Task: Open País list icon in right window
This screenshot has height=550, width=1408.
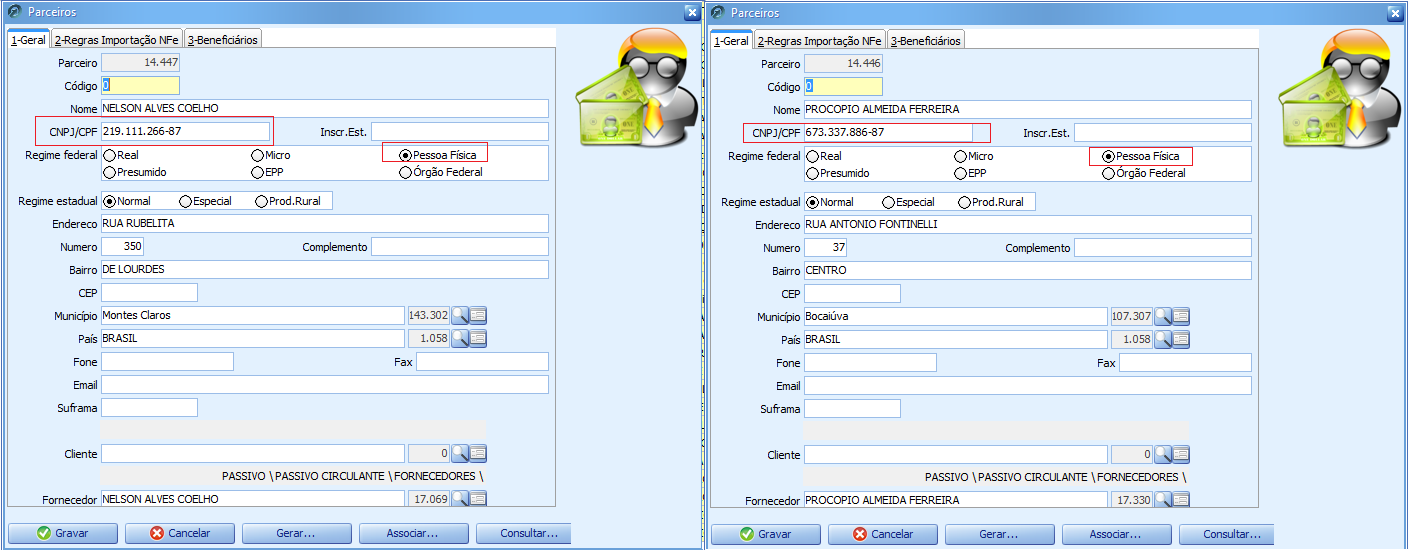Action: [x=1181, y=340]
